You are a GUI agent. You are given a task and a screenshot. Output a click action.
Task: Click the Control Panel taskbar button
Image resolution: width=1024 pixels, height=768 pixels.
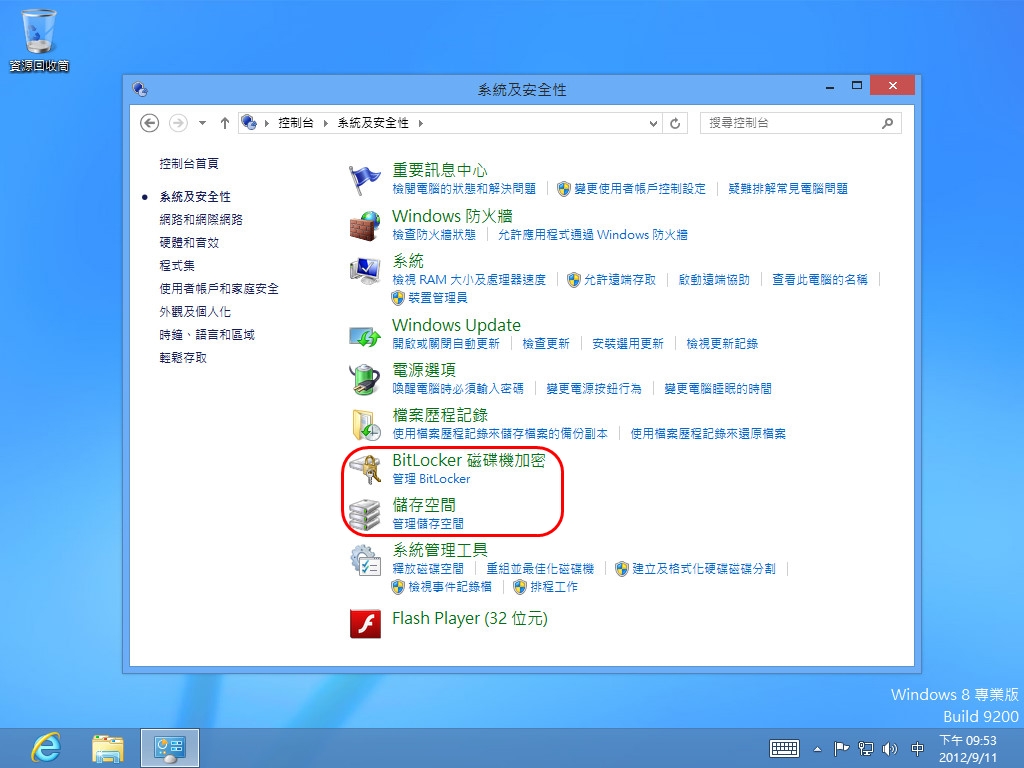tap(170, 748)
